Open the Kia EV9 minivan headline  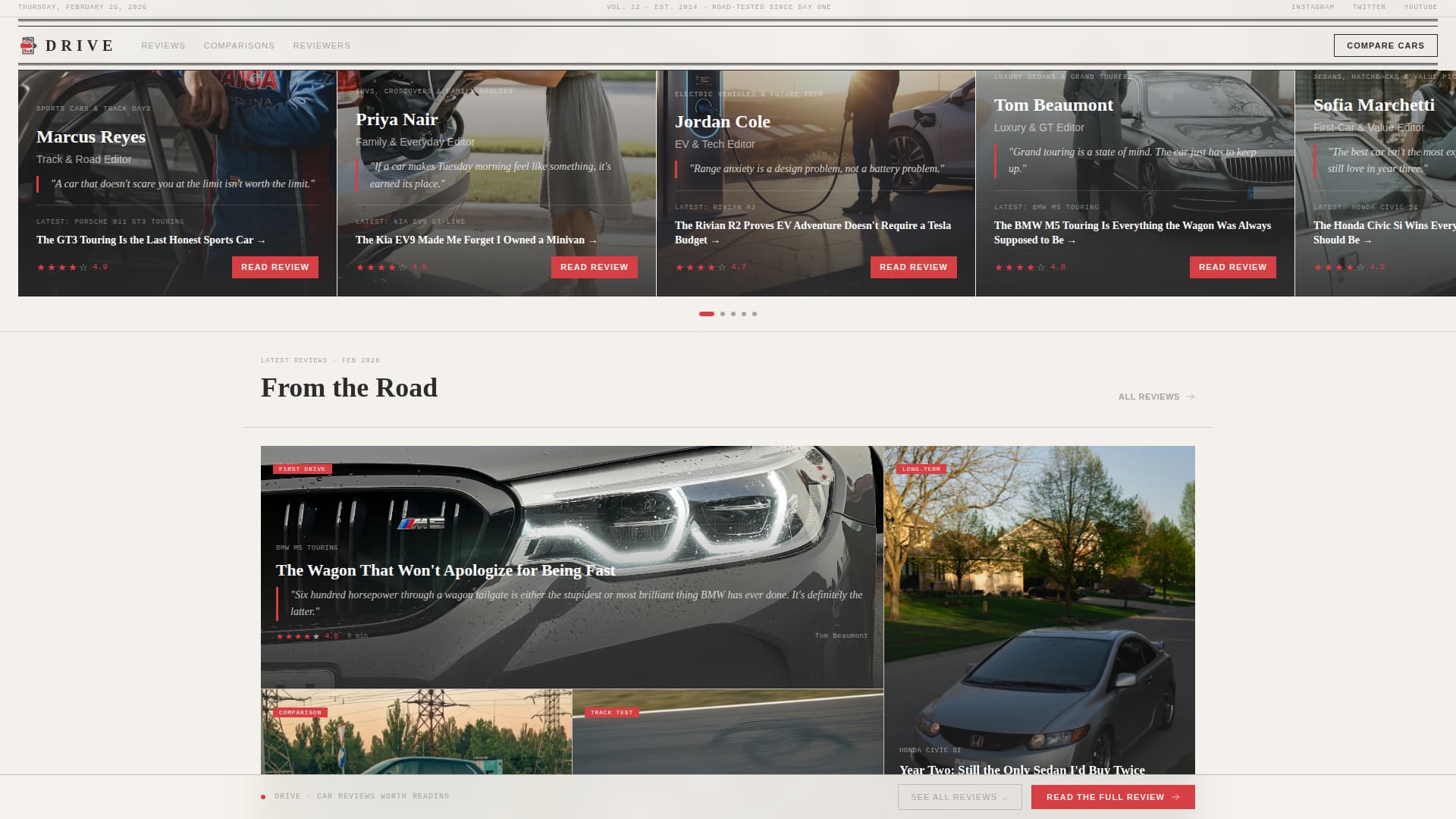tap(476, 240)
